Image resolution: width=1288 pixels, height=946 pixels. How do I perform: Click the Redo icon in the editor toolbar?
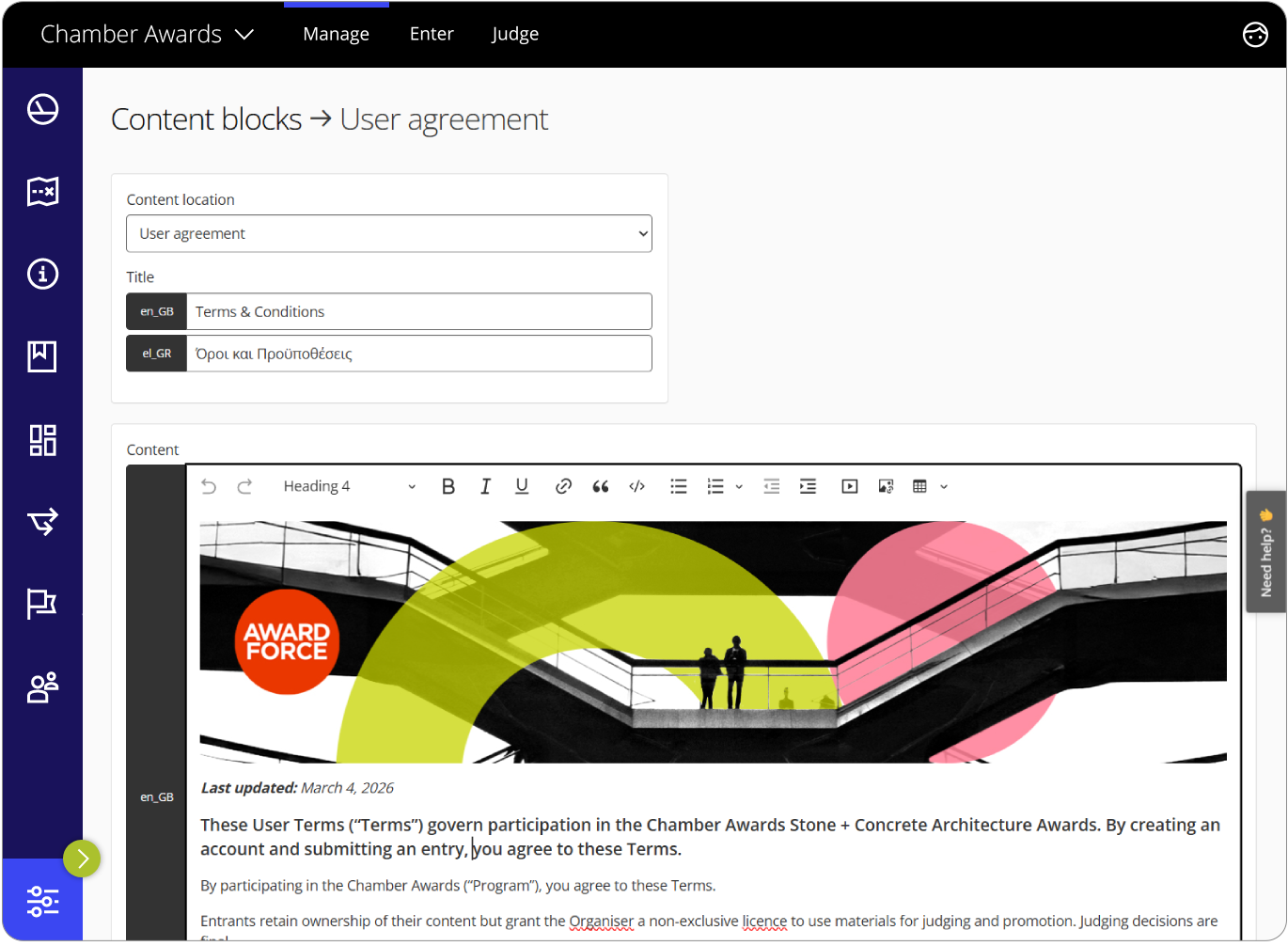[x=244, y=485]
